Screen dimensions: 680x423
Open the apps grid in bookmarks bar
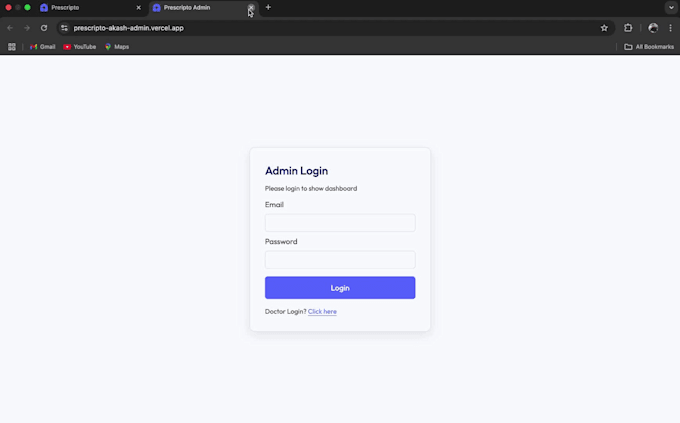[12, 46]
